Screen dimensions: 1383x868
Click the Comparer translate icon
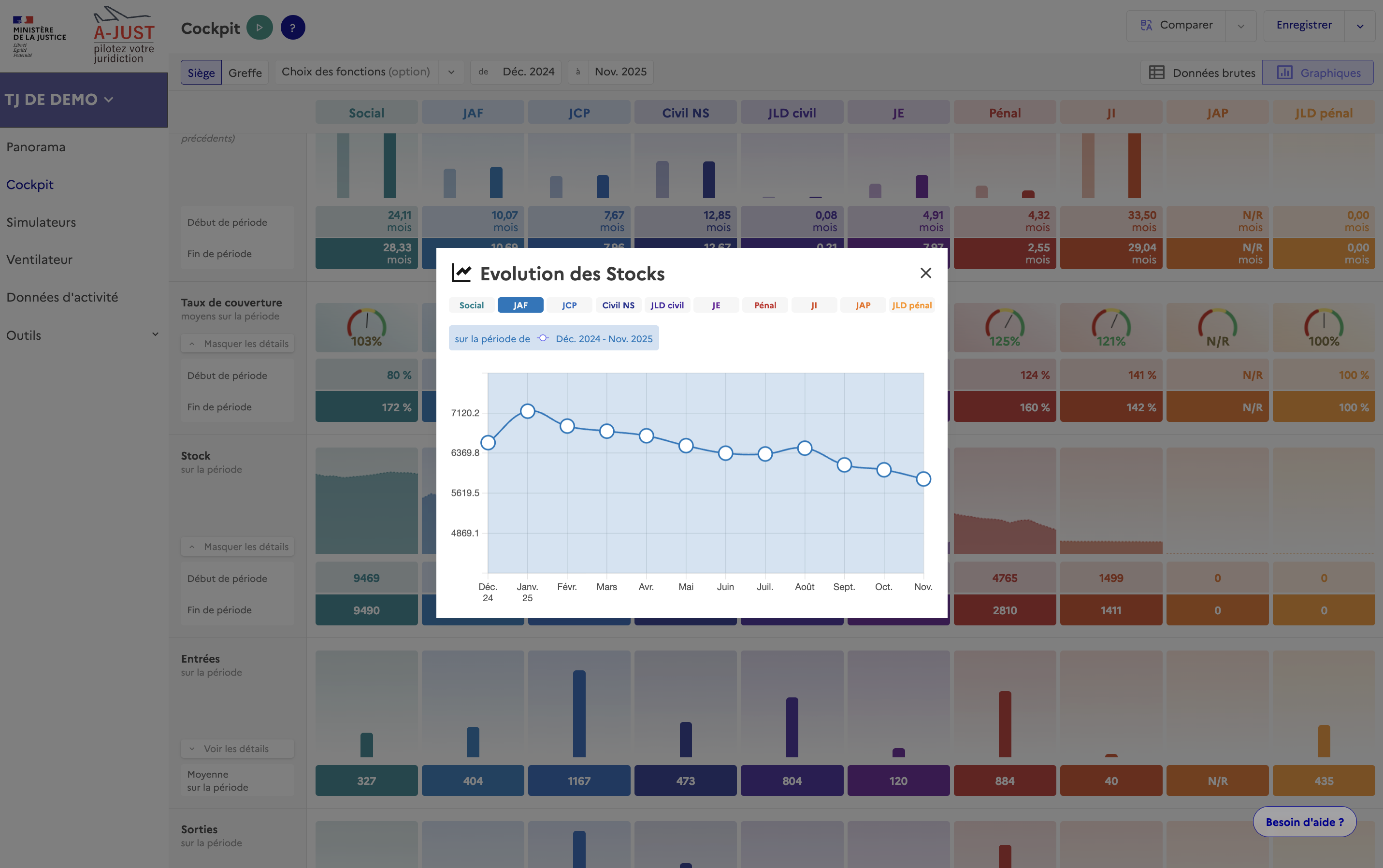(1146, 25)
